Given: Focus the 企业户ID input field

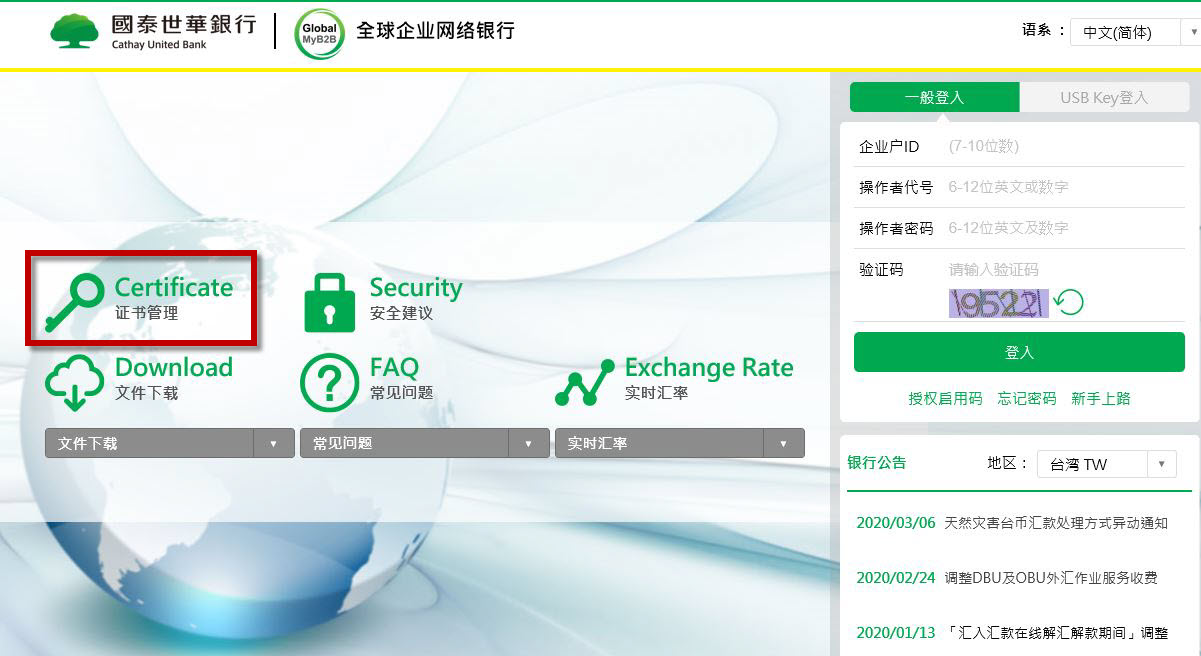Looking at the screenshot, I should pyautogui.click(x=1060, y=146).
